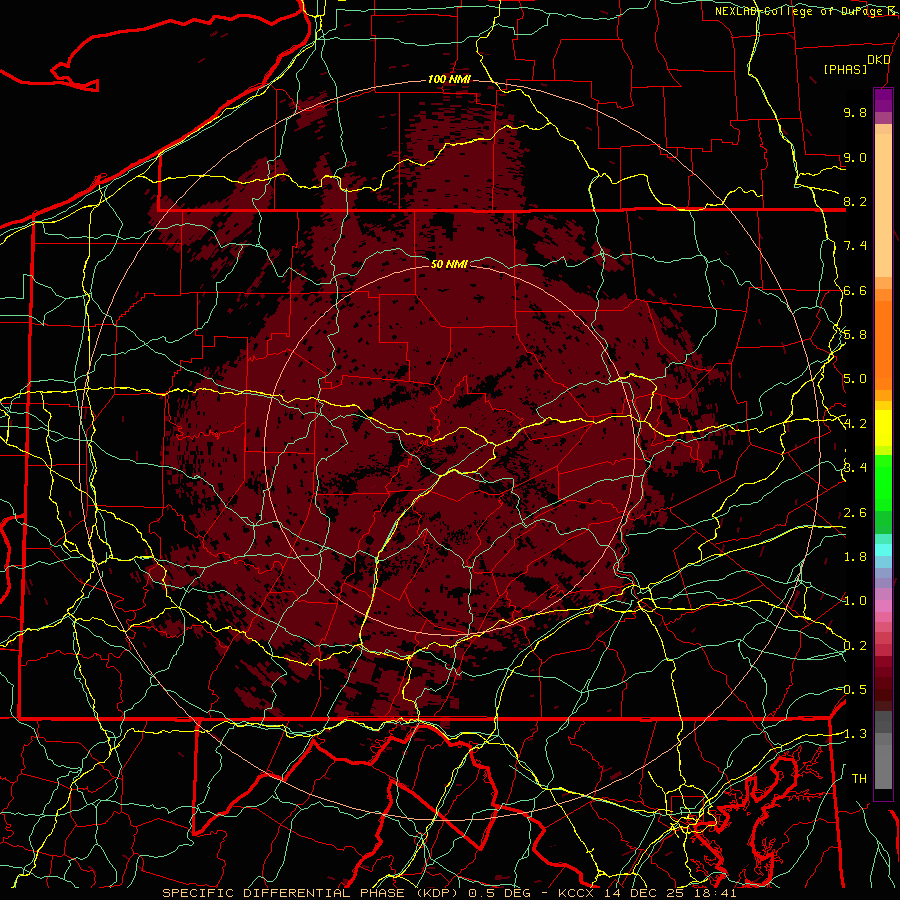Click the 9.0 value on color scale
900x900 pixels.
[x=855, y=157]
